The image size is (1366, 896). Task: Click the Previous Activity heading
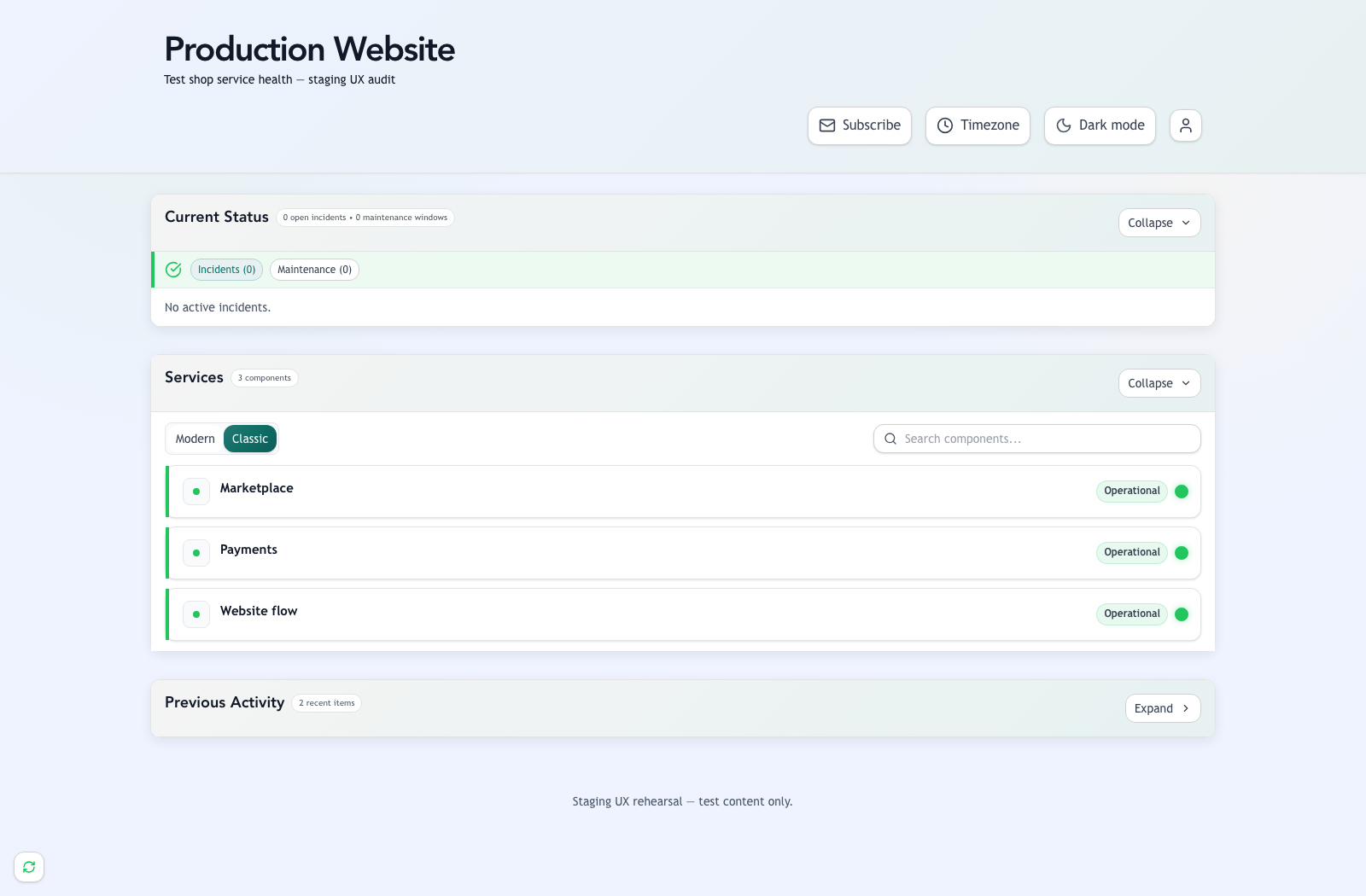click(225, 702)
